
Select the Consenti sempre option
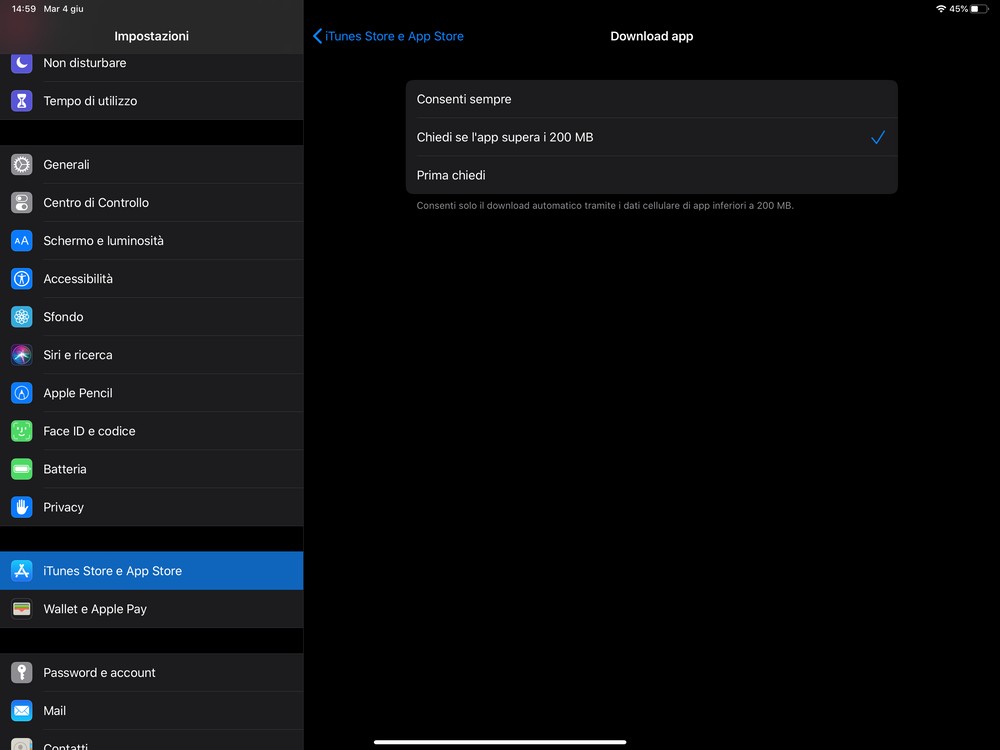coord(652,99)
